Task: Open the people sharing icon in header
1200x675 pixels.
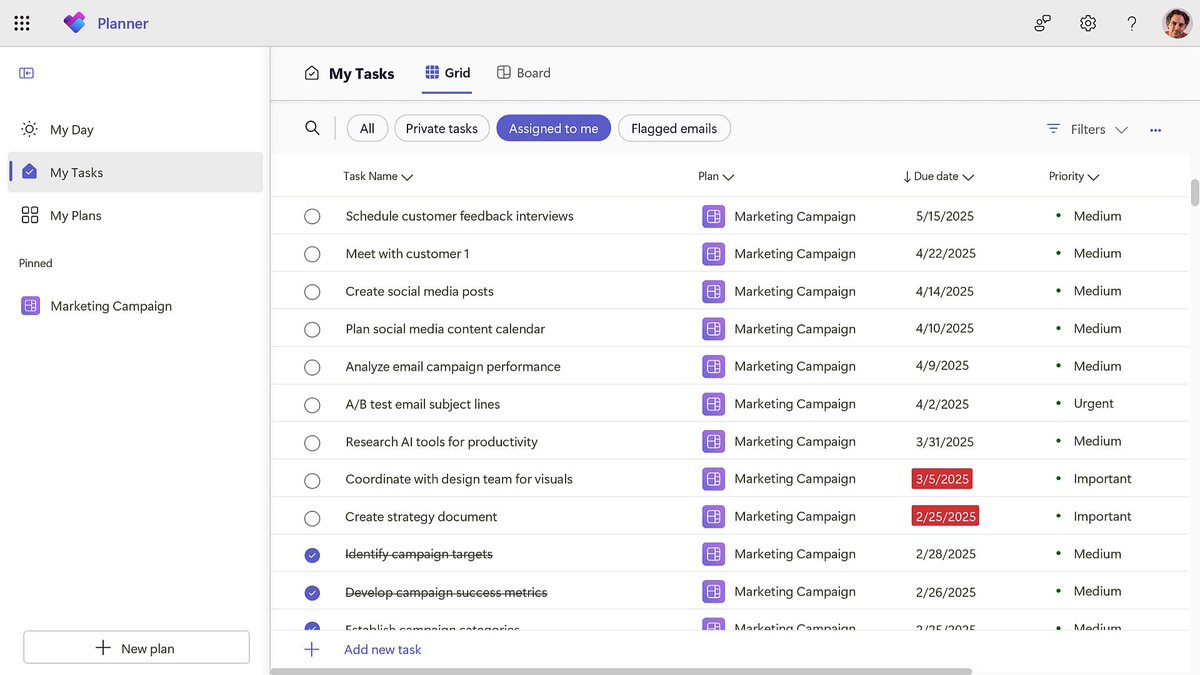Action: click(1043, 23)
